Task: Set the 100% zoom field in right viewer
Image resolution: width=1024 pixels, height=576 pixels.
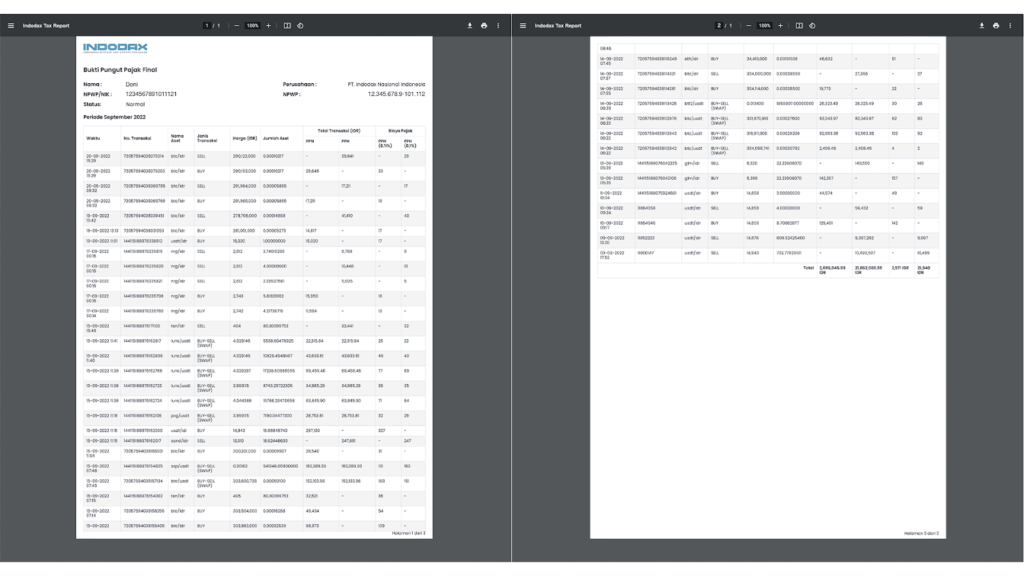Action: tap(765, 25)
